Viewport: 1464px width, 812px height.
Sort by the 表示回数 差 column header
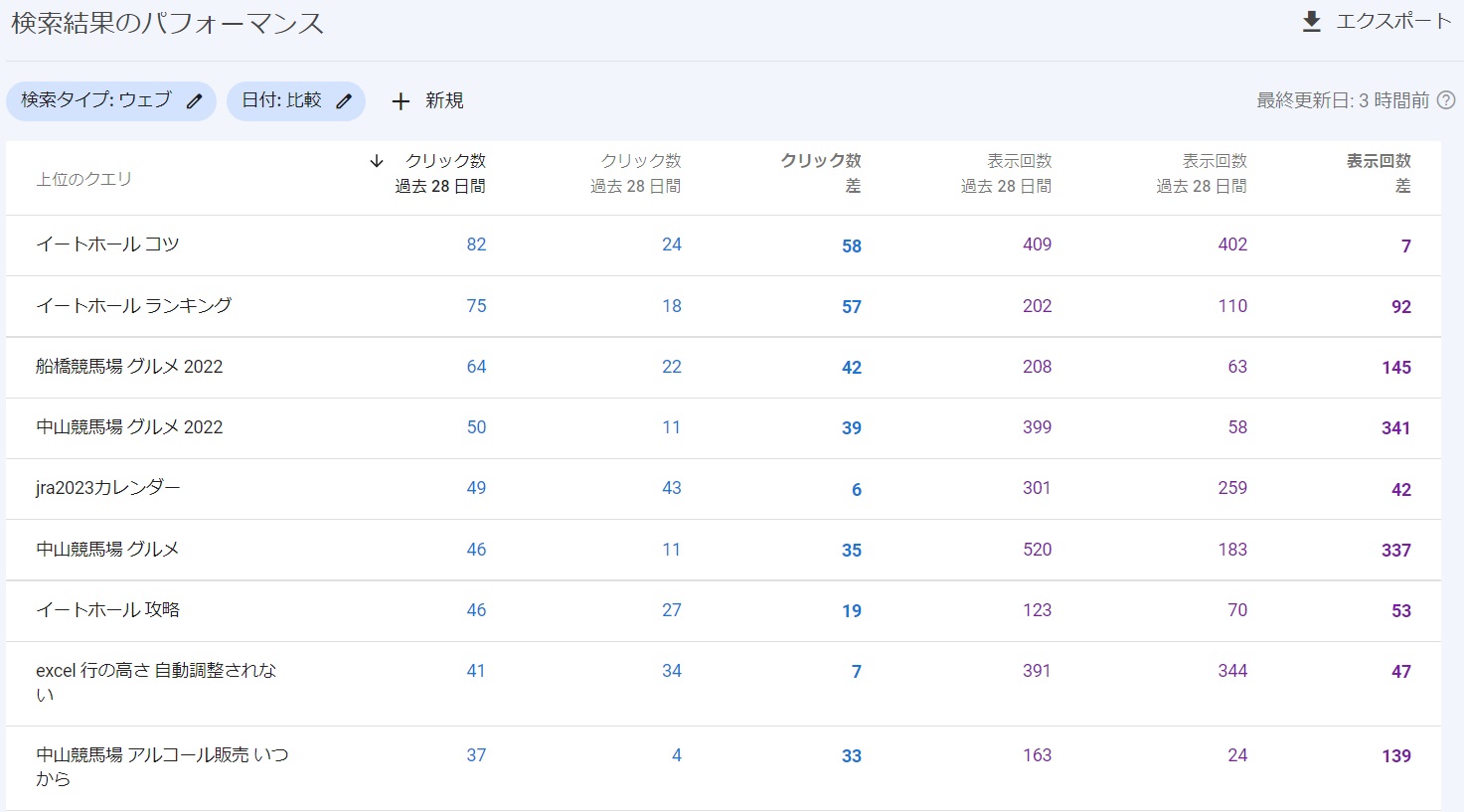(x=1379, y=173)
